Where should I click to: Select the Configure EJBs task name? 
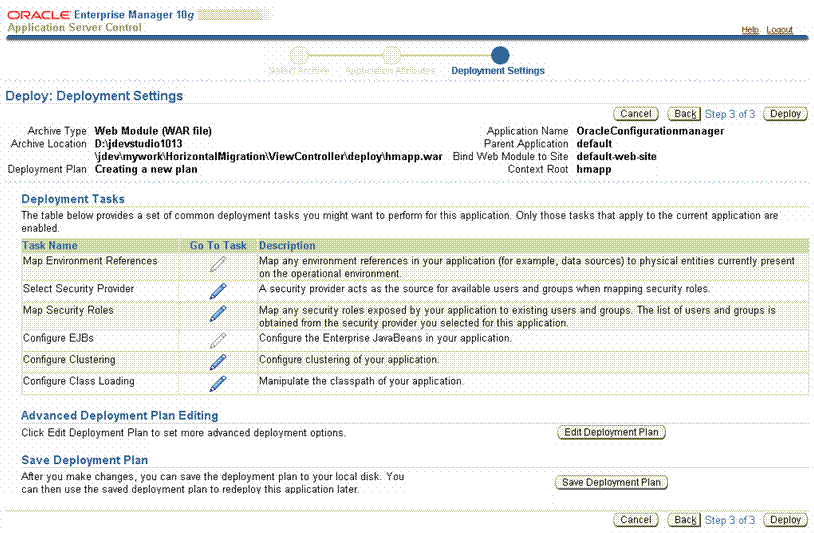tap(58, 338)
